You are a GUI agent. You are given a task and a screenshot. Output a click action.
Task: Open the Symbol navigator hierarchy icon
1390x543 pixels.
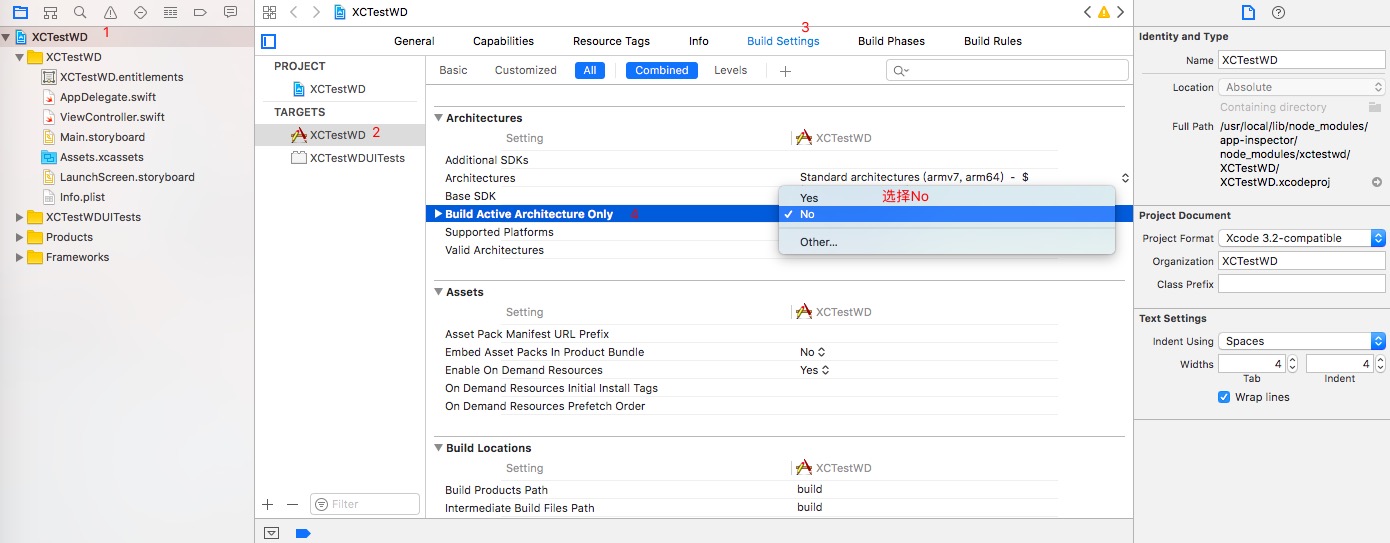[x=49, y=12]
